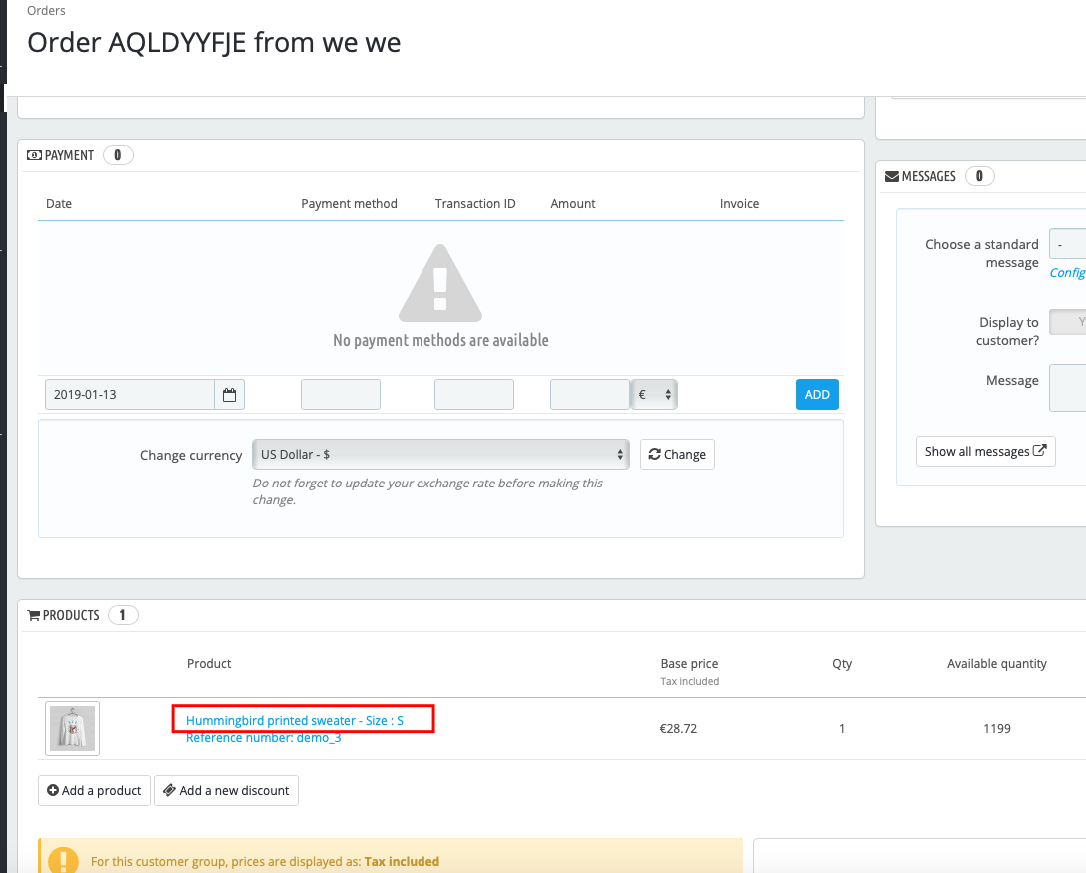The height and width of the screenshot is (873, 1086).
Task: Click the Payment method input field
Action: pos(341,395)
